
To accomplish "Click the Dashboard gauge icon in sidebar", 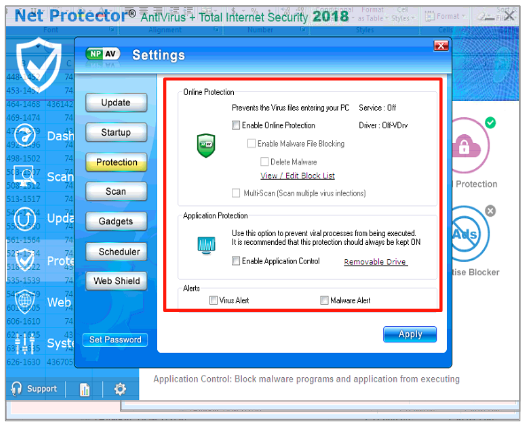I will (x=25, y=135).
